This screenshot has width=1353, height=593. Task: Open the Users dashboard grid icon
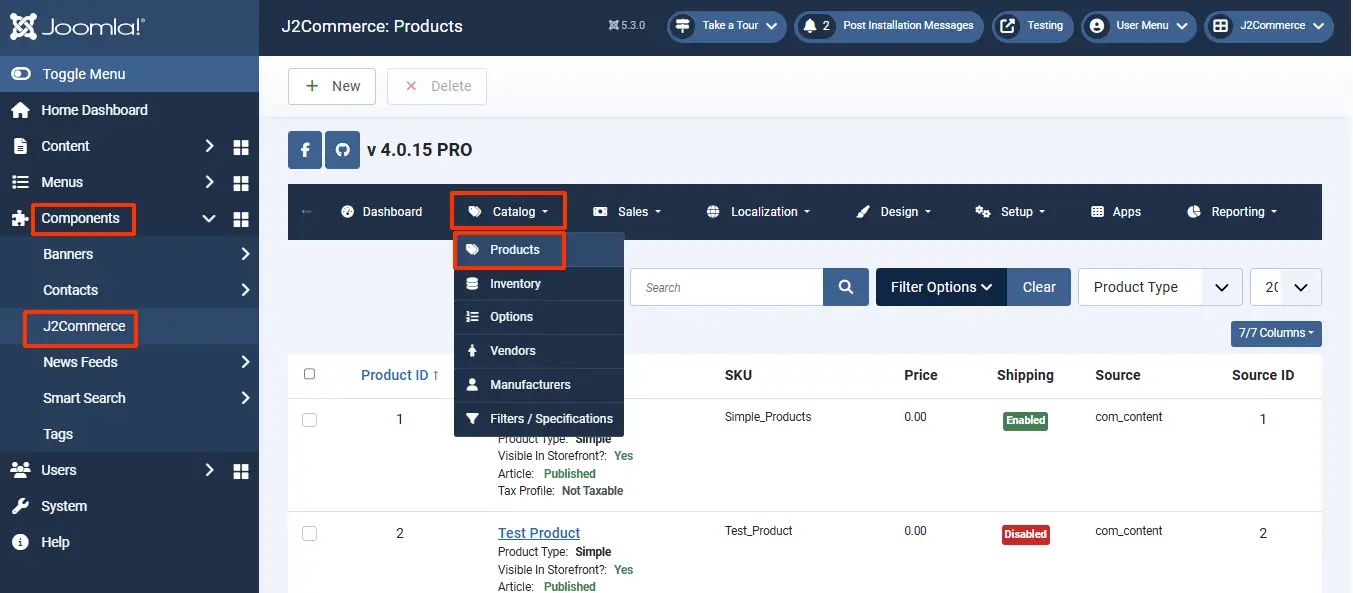(x=240, y=471)
